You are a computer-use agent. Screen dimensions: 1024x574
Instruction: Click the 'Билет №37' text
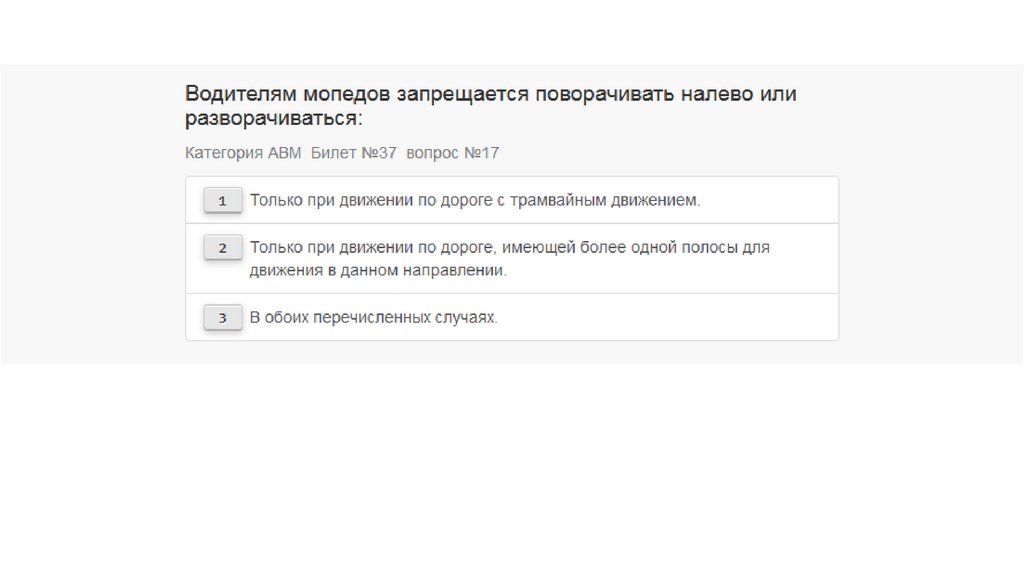[x=353, y=153]
